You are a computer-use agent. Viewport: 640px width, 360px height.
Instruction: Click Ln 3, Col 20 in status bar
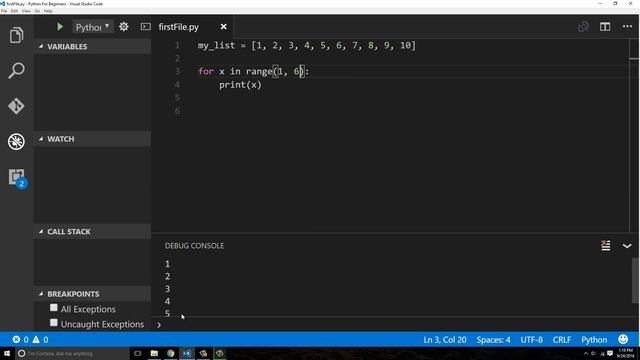click(x=444, y=340)
